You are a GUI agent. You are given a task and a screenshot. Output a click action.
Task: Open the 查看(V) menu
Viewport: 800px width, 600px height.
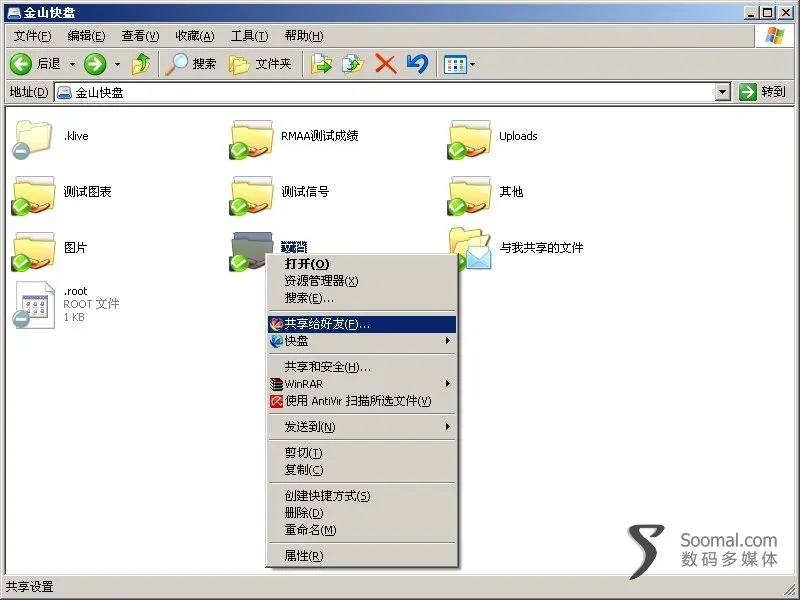pos(140,36)
